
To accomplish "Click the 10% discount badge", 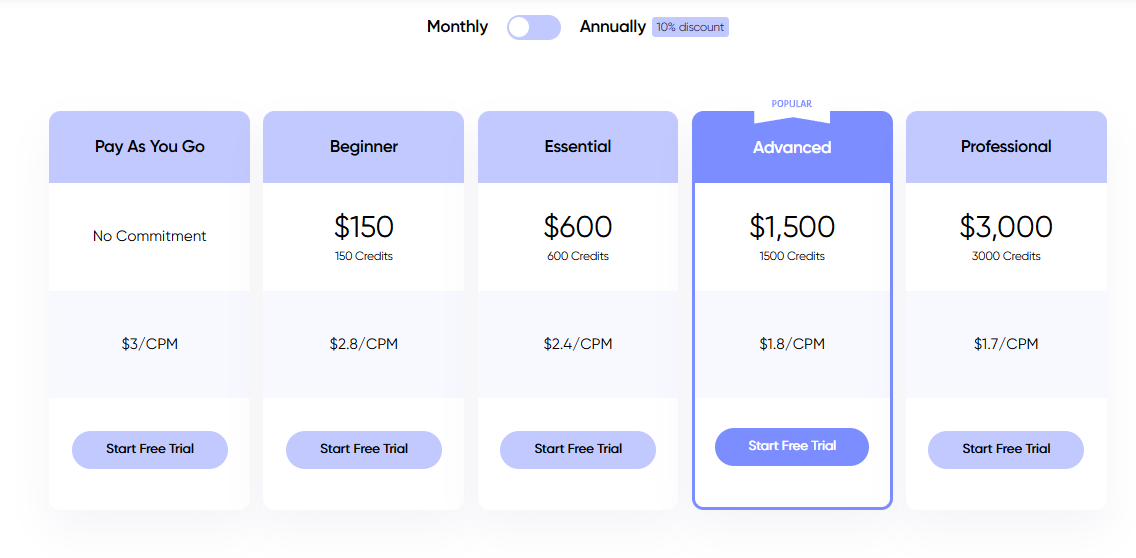I will (x=690, y=27).
